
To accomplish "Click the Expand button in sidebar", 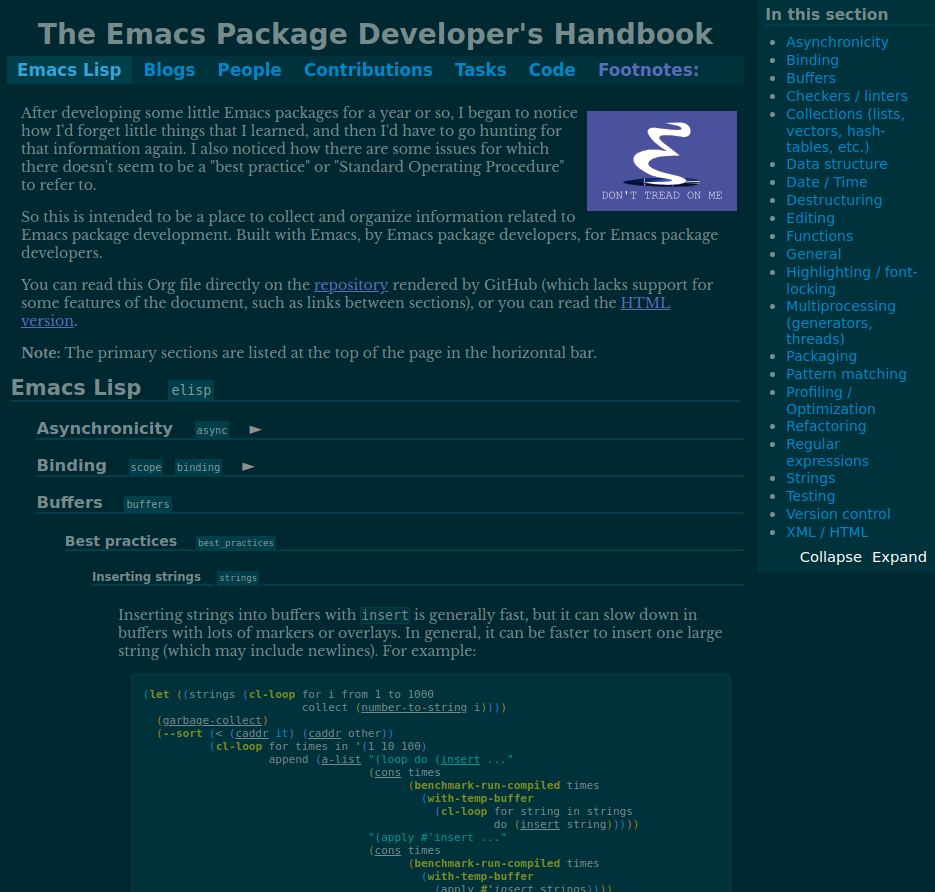I will click(x=899, y=557).
